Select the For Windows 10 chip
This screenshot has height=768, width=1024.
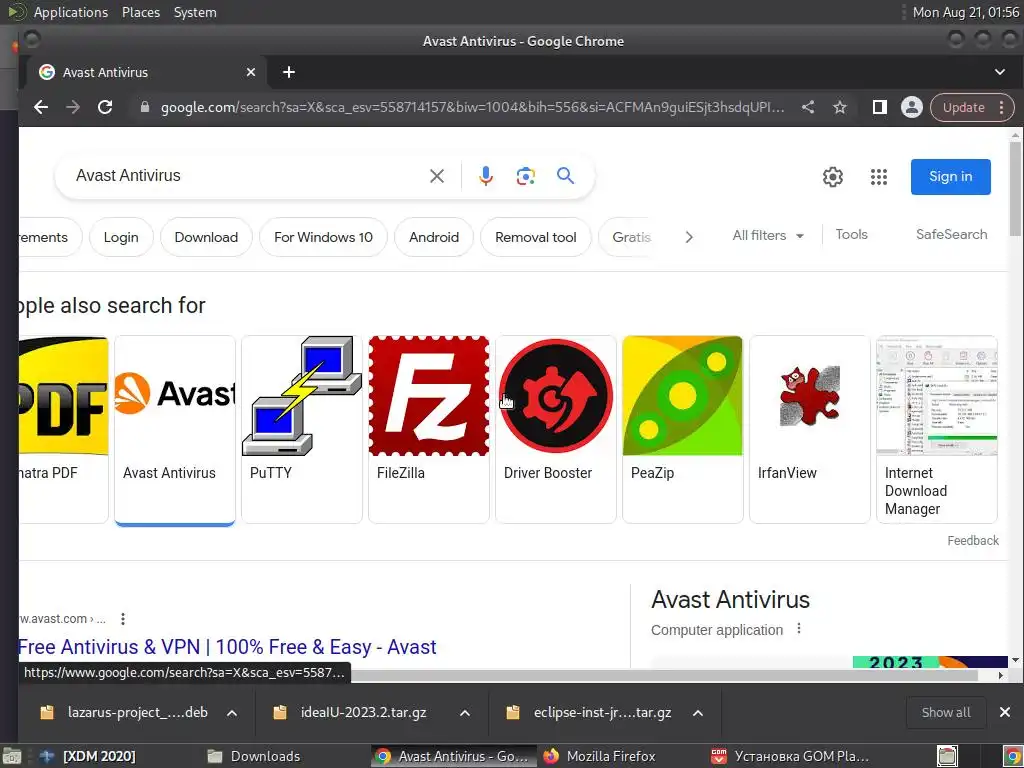pyautogui.click(x=323, y=237)
